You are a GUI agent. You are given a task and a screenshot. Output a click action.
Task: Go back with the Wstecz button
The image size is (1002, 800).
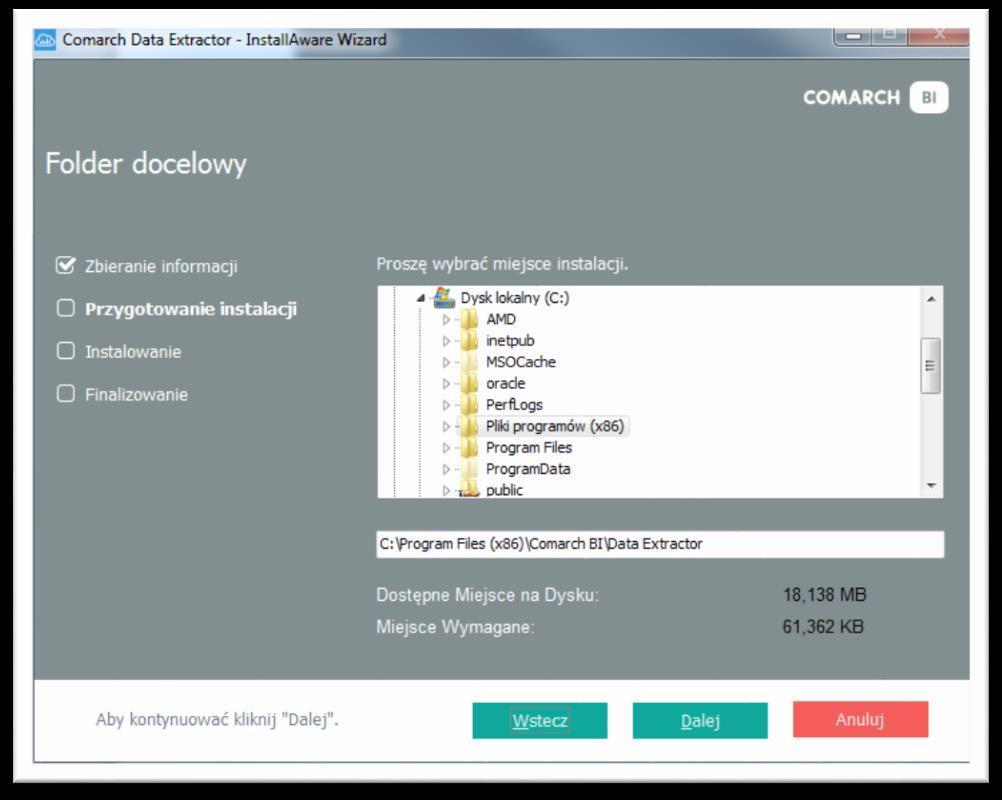point(540,720)
